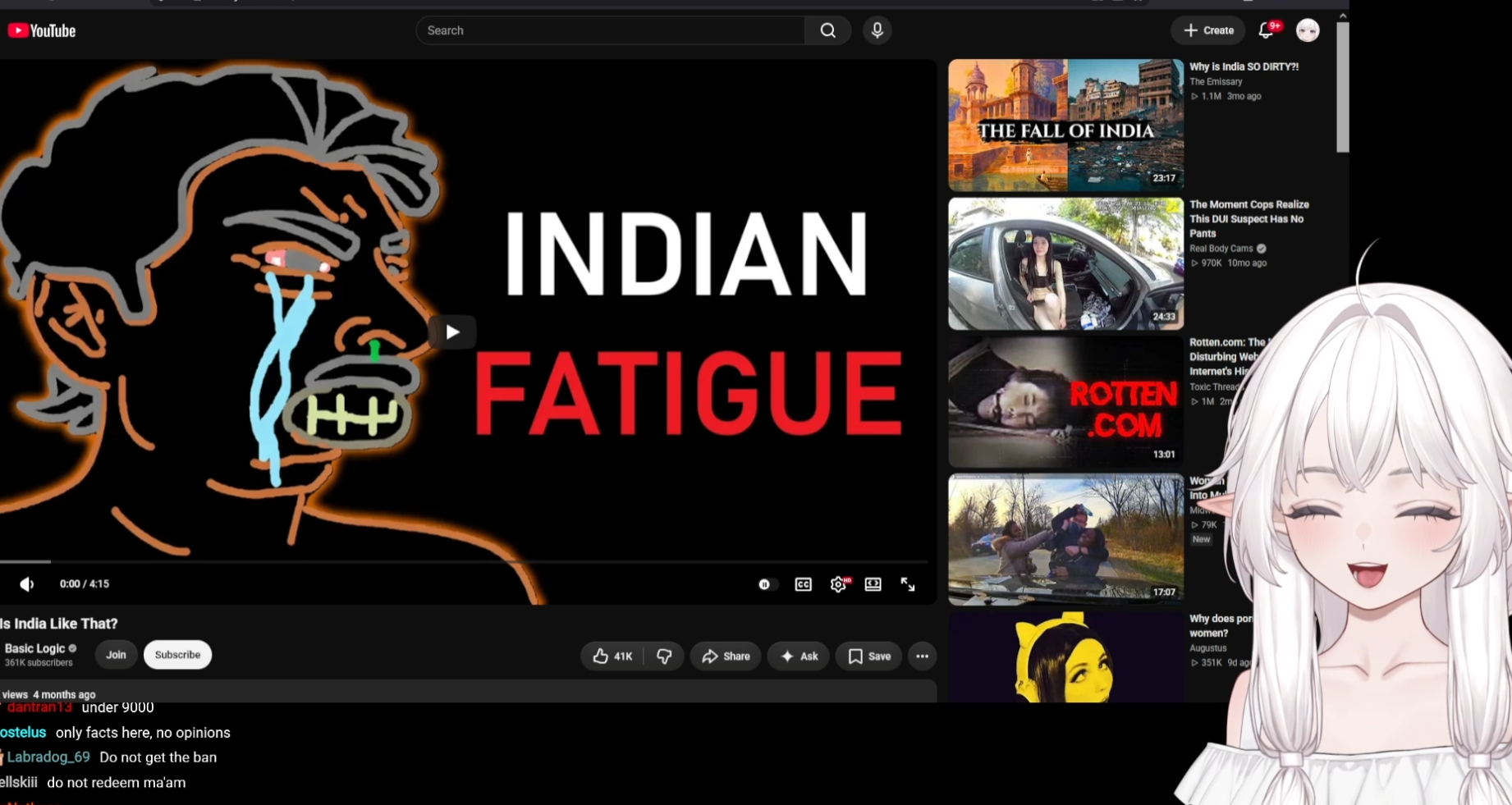
Task: Like the video with 41K likes
Action: [612, 656]
